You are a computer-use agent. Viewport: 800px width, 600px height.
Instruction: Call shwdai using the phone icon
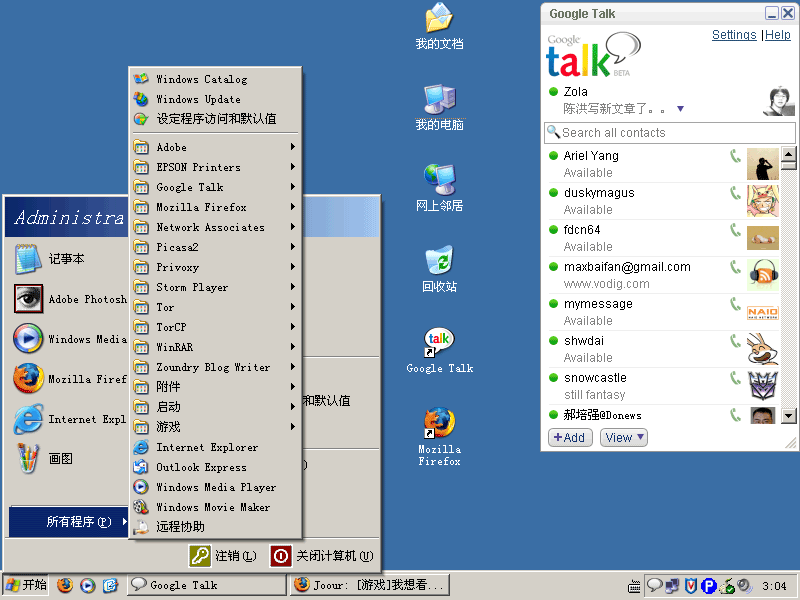(x=735, y=341)
